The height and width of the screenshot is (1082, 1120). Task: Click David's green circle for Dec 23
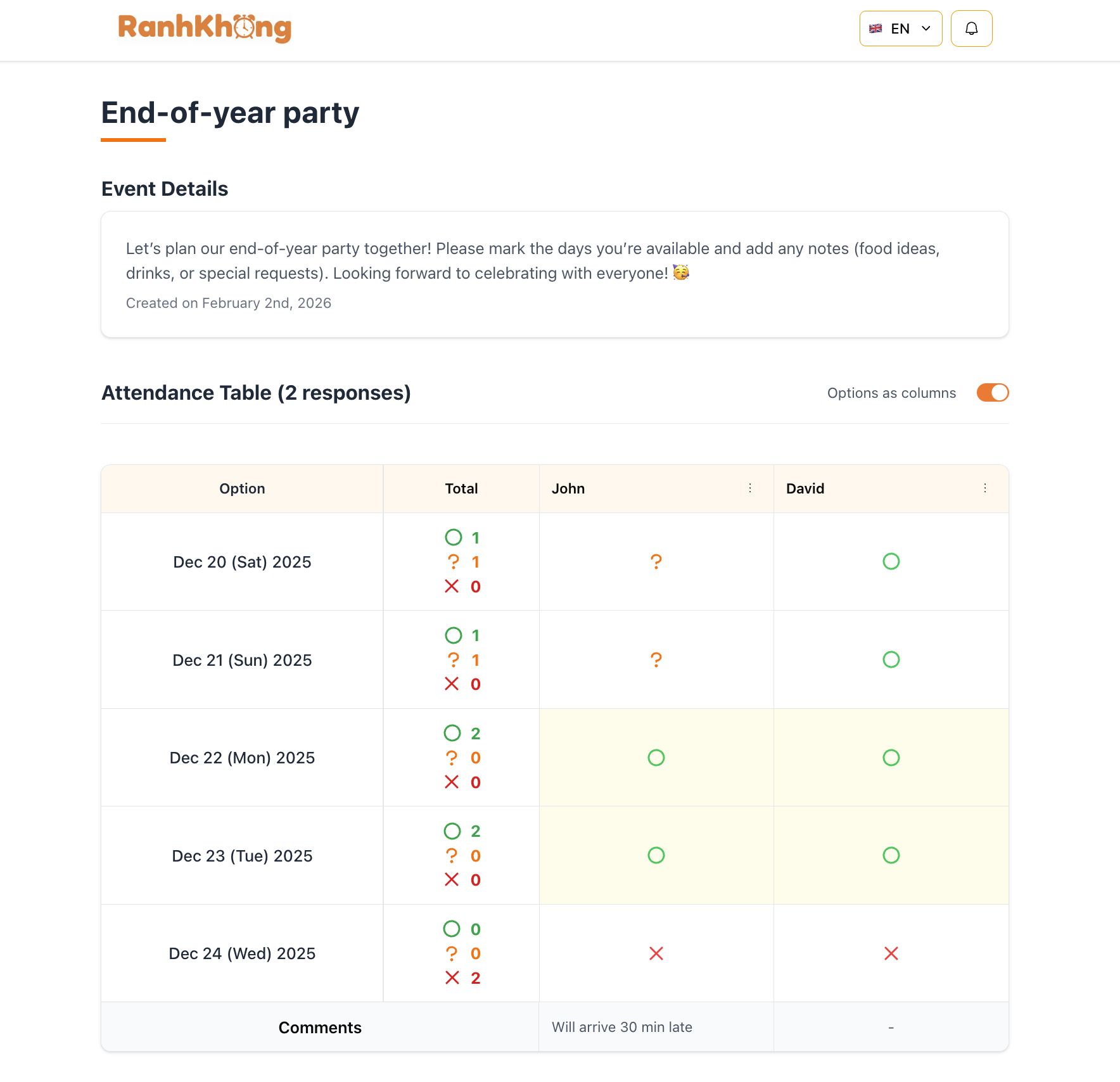(891, 855)
